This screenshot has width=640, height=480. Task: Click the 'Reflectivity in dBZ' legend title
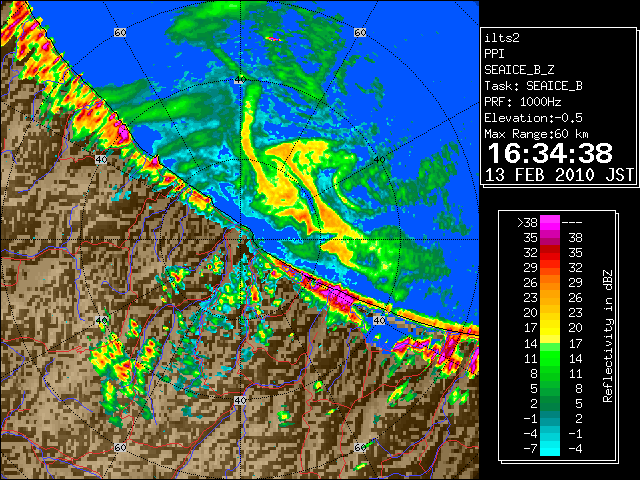607,336
